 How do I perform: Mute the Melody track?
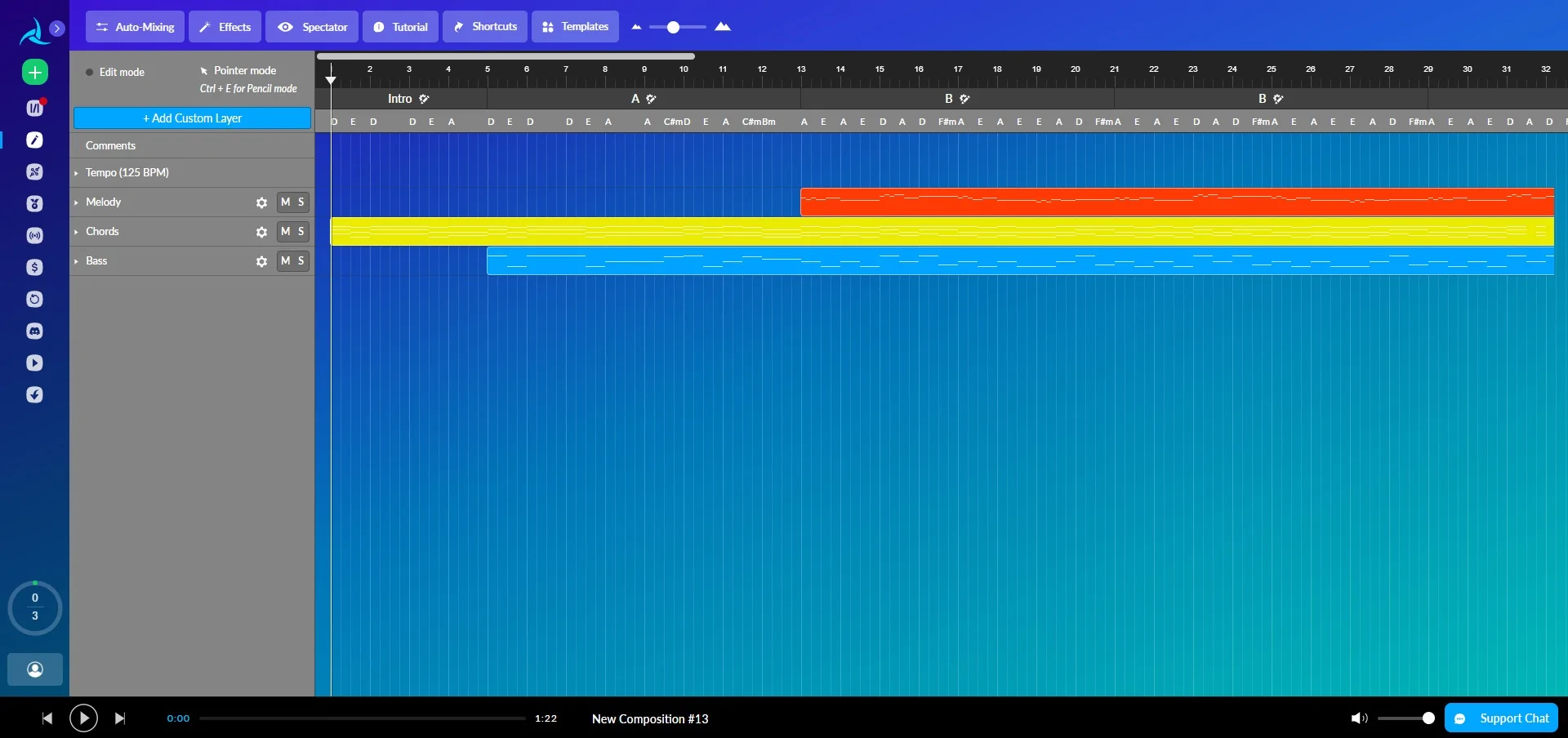coord(285,202)
